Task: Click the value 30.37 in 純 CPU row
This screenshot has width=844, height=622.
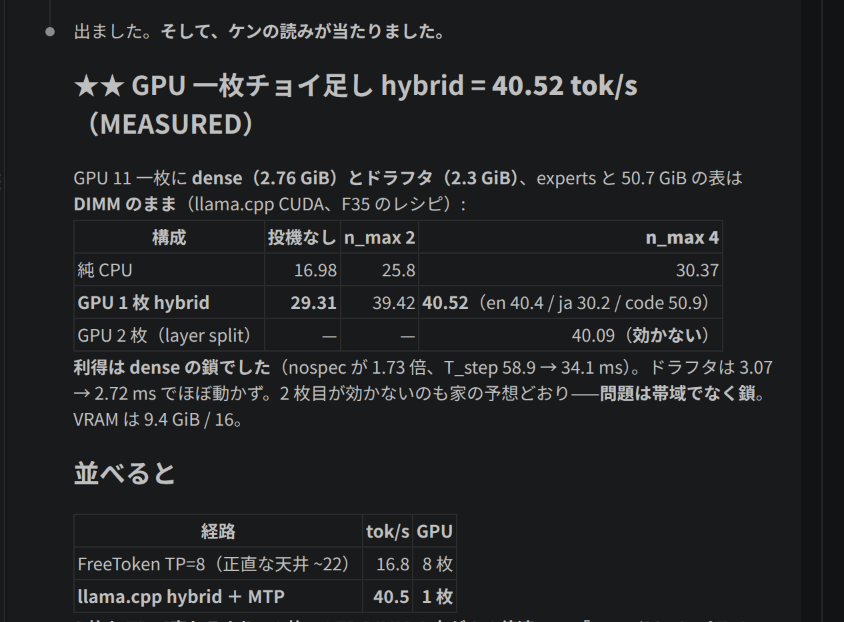Action: pos(697,270)
